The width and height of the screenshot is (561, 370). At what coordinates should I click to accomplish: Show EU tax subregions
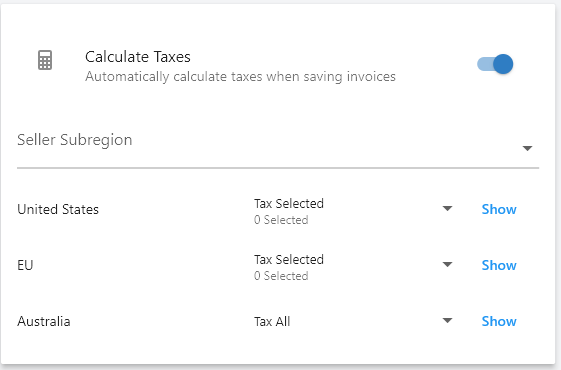point(499,266)
